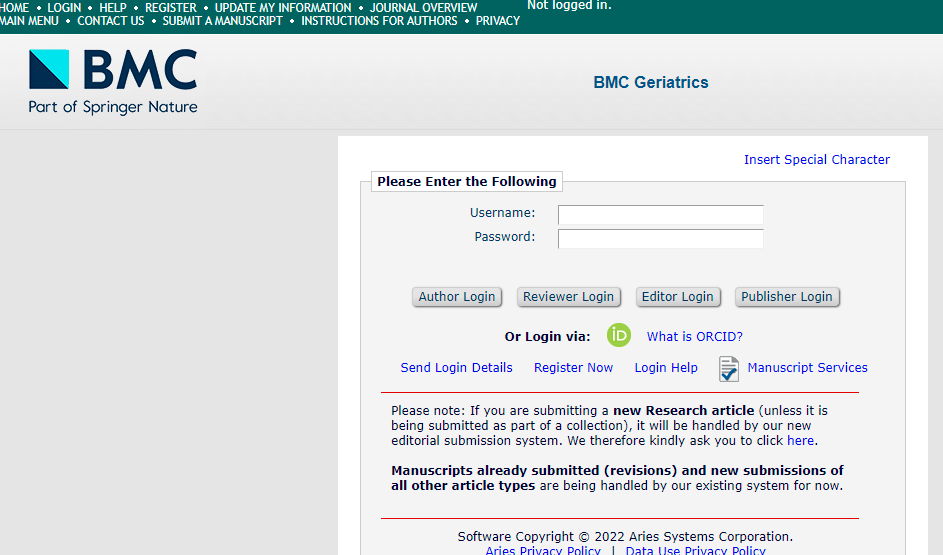Go to Journal Overview in the menu

click(x=423, y=7)
